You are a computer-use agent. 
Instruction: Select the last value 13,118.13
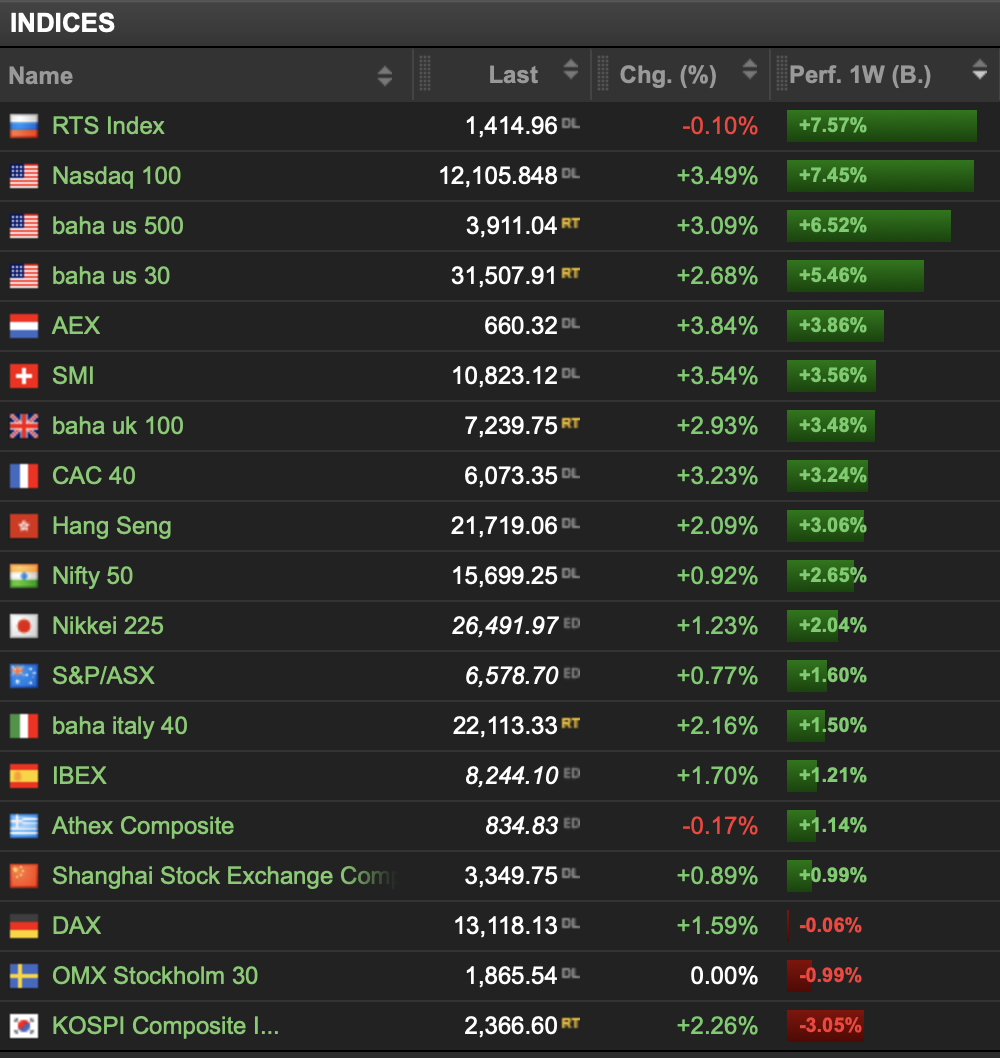pyautogui.click(x=505, y=926)
